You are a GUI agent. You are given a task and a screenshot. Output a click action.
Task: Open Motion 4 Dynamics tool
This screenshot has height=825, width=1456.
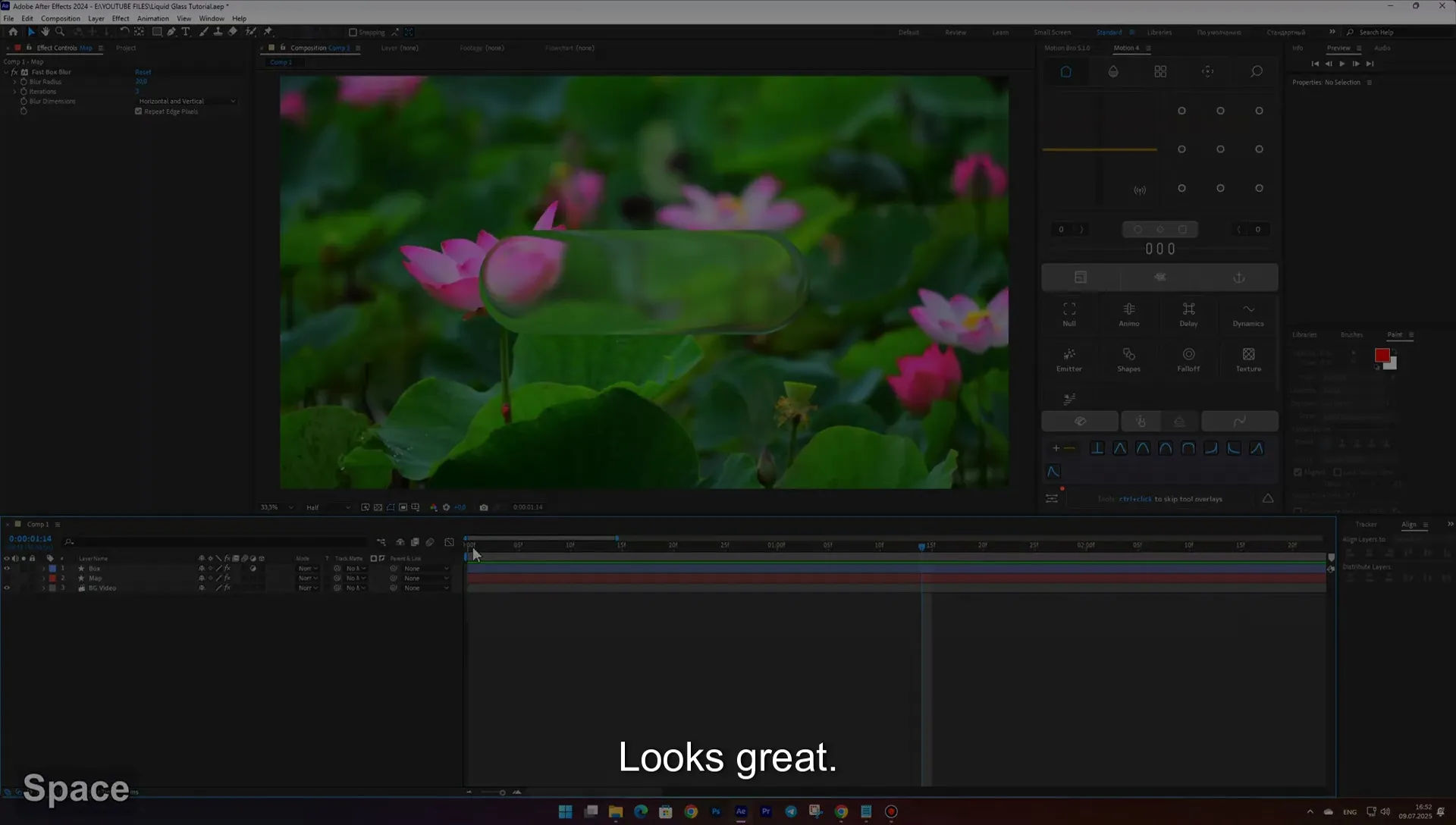(x=1248, y=314)
